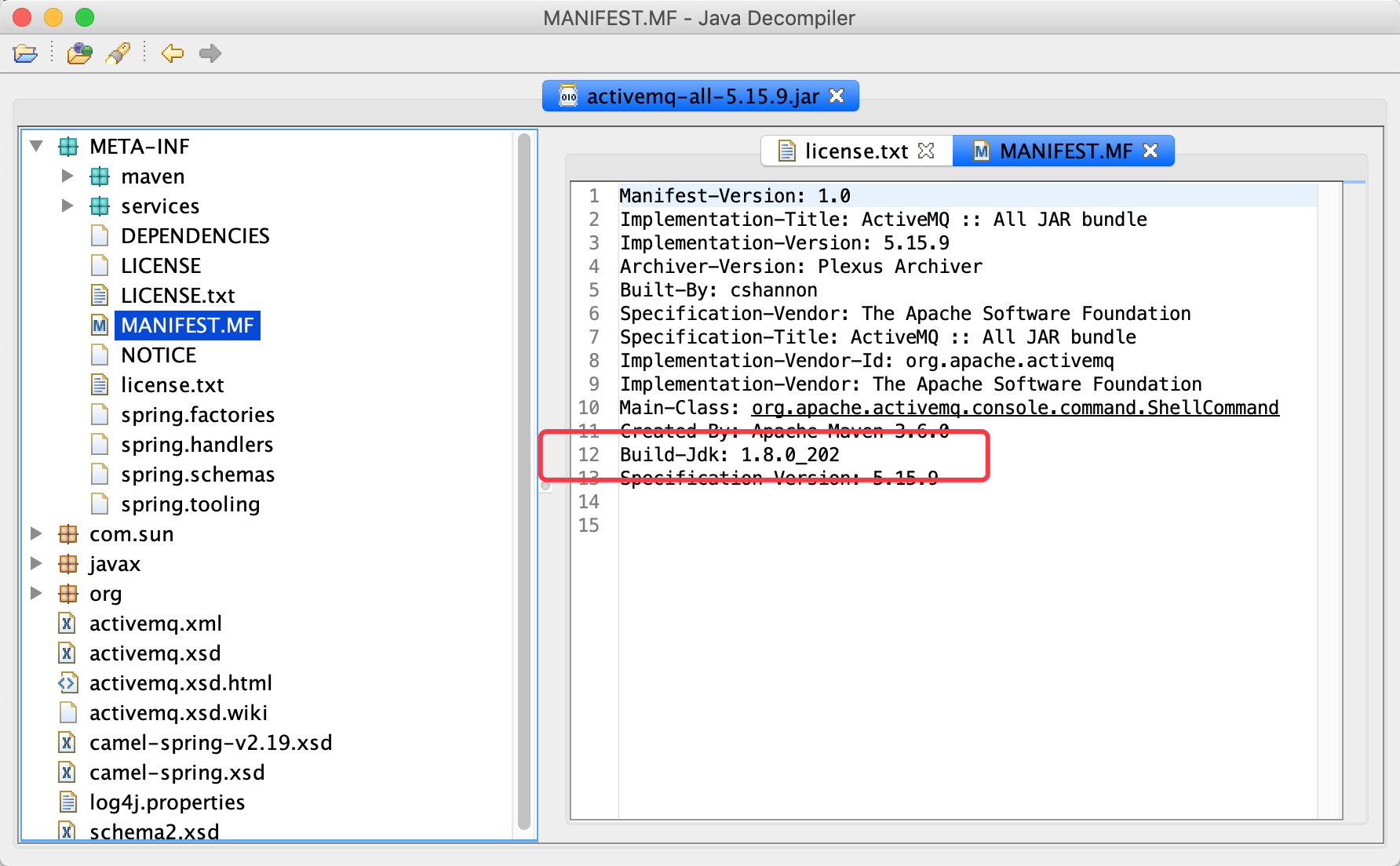This screenshot has width=1400, height=866.
Task: Close the license.txt tab
Action: click(x=926, y=151)
